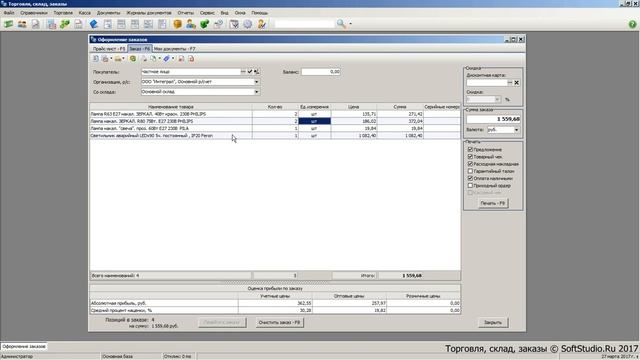Click the checkmark icon beside buyer field
640x360 pixels.
[x=250, y=71]
